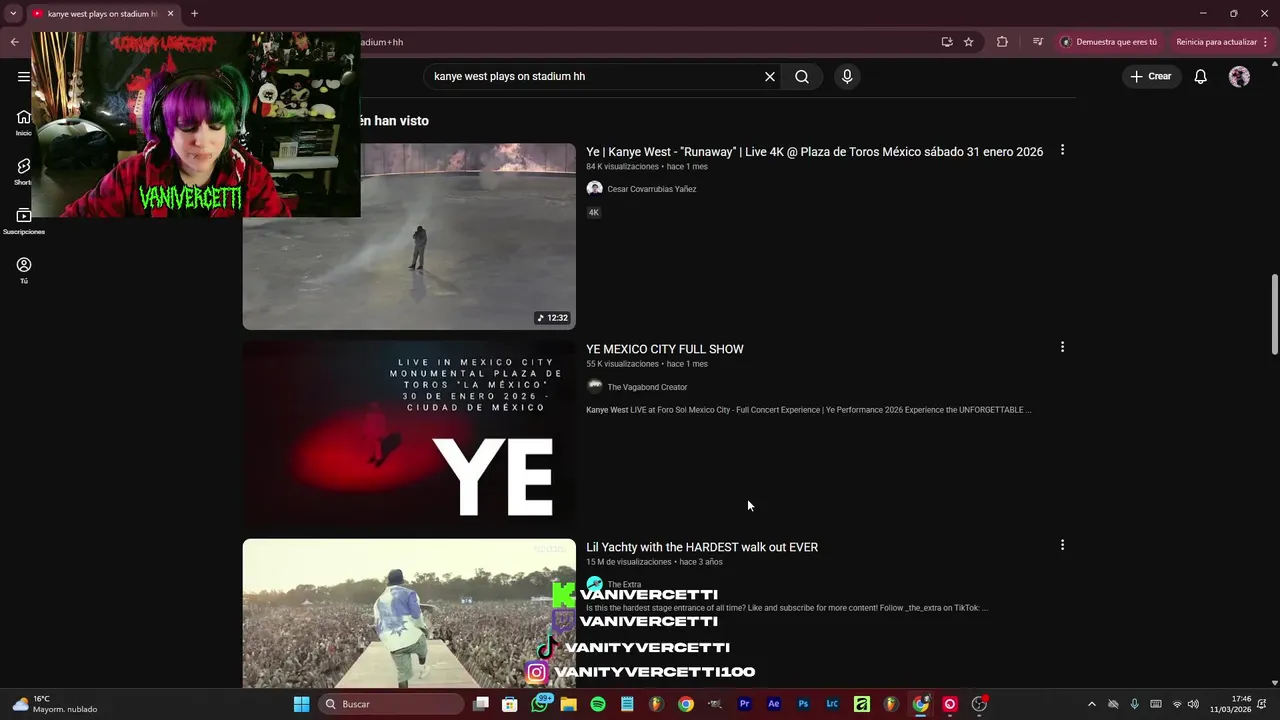Open Suscripciones in the left sidebar
Image resolution: width=1280 pixels, height=720 pixels.
tap(23, 221)
